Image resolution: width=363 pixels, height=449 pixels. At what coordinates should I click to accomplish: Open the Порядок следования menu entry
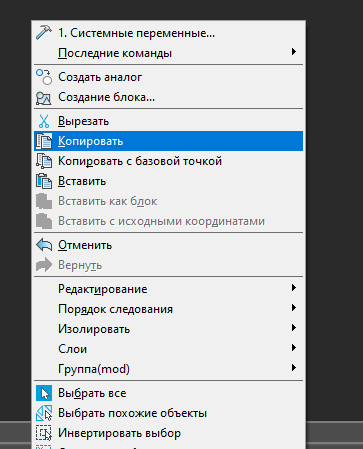point(168,309)
